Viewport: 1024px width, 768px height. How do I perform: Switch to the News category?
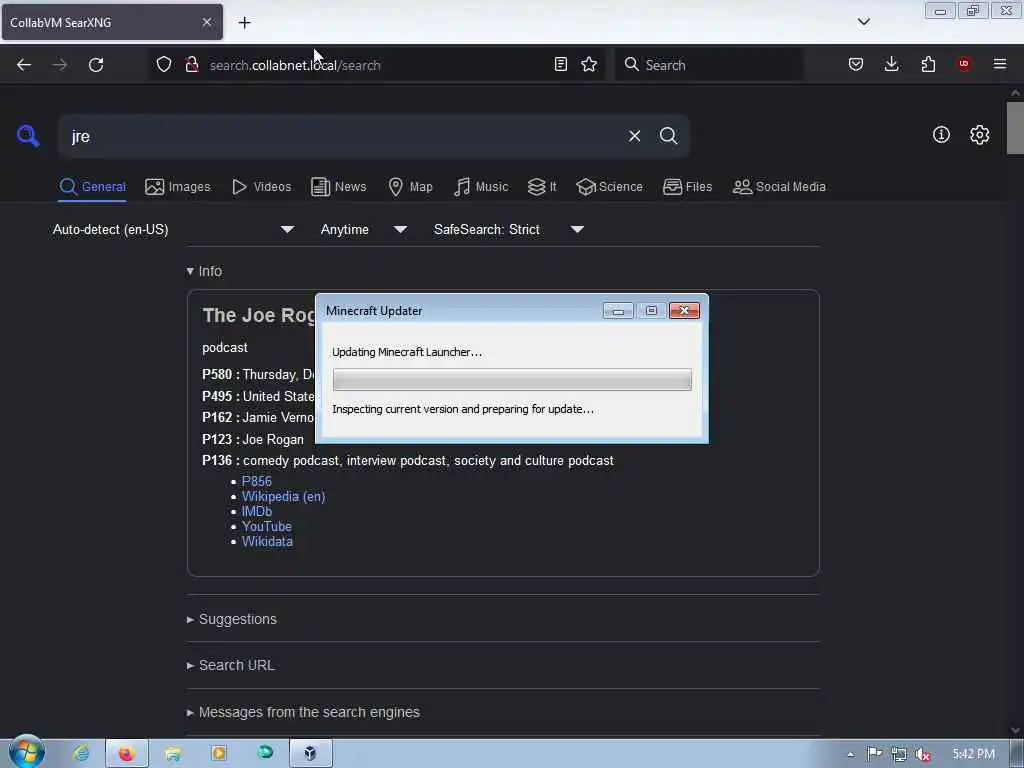click(339, 187)
